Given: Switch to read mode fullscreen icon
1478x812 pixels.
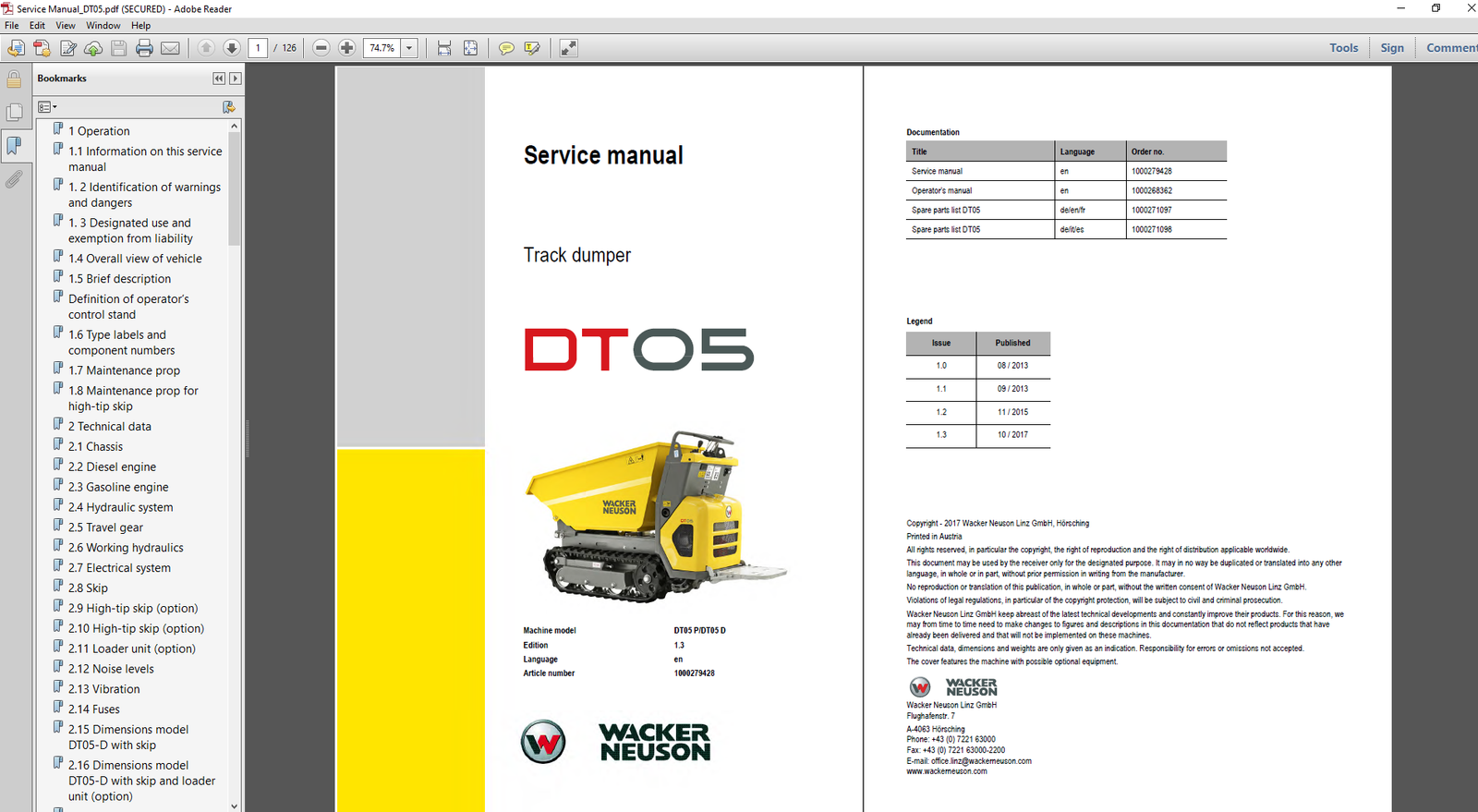Looking at the screenshot, I should 568,48.
